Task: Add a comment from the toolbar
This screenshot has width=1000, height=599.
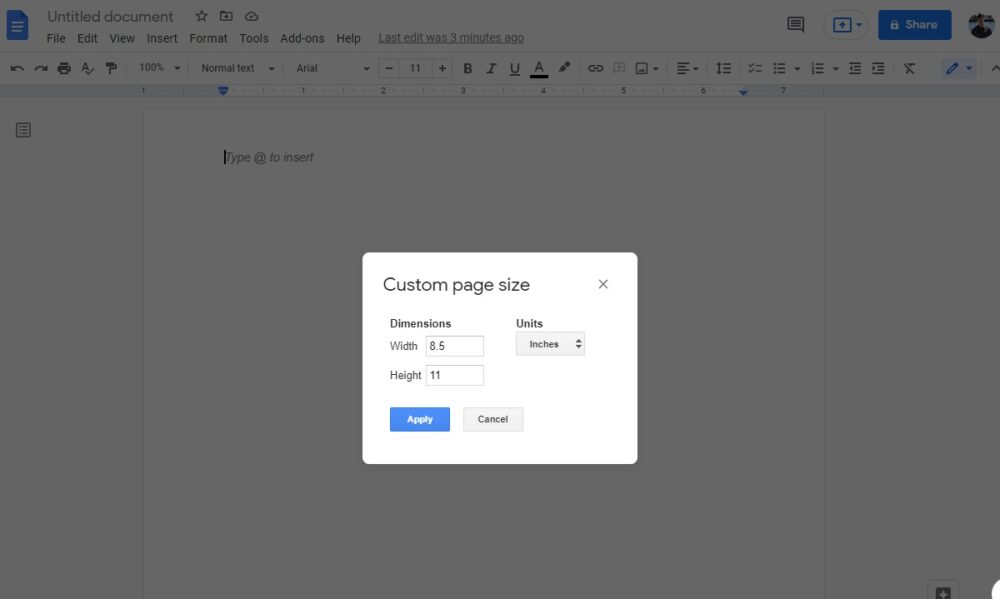Action: (x=618, y=68)
